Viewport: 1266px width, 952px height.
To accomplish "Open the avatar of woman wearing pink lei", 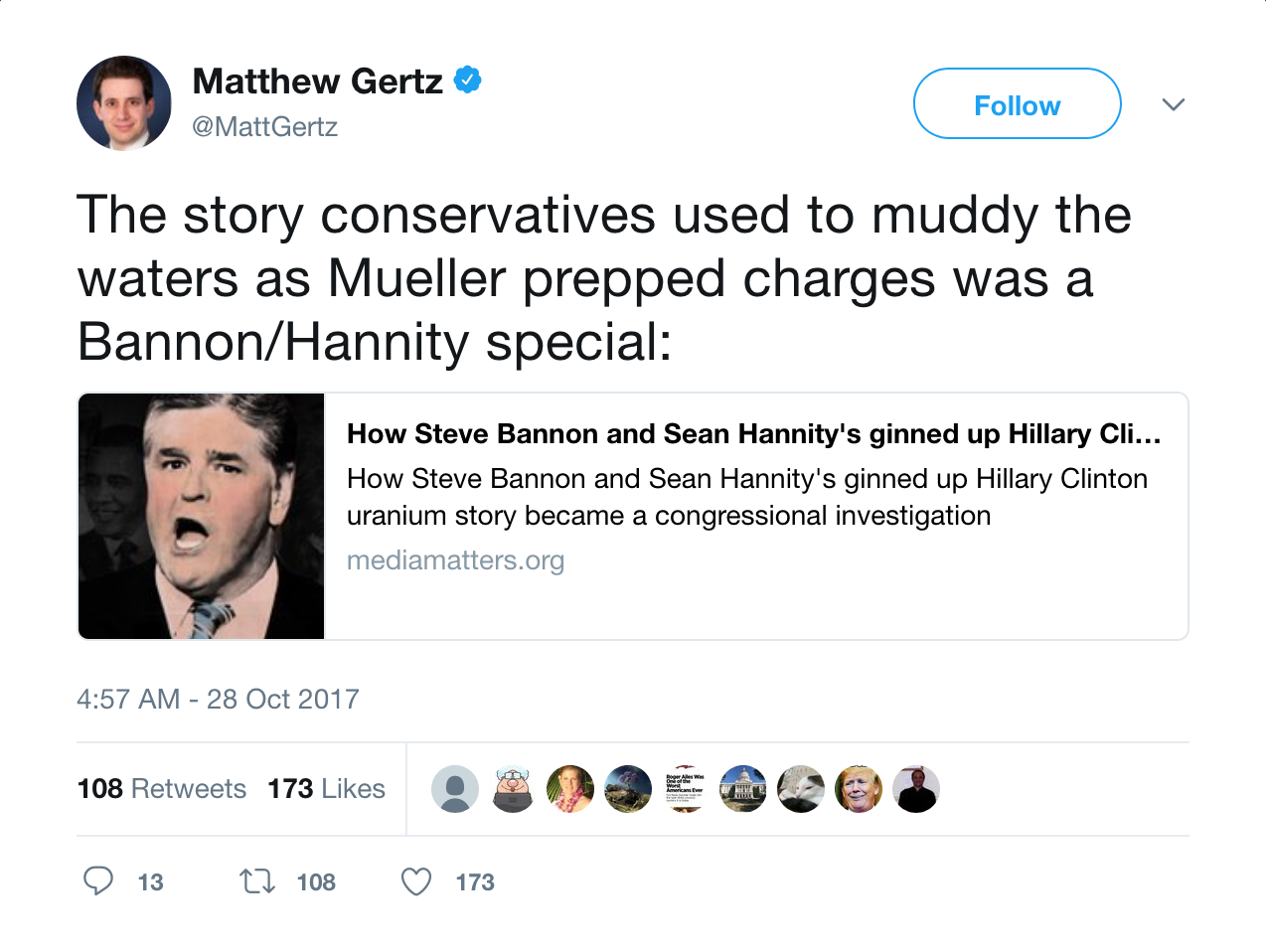I will tap(570, 789).
